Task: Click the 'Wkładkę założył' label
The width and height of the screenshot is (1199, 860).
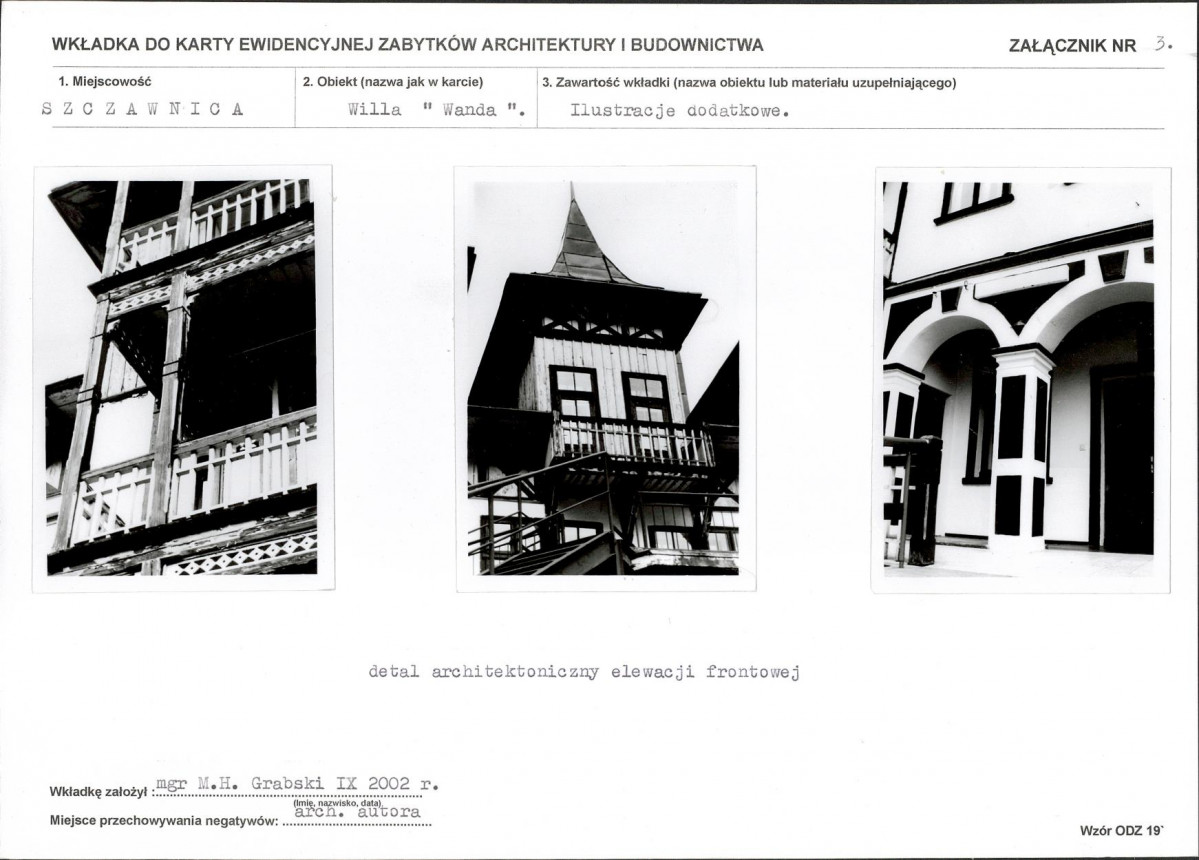Action: pos(100,792)
